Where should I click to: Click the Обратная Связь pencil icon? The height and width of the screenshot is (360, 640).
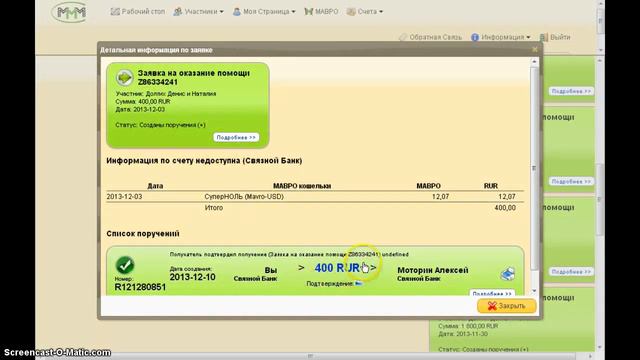click(x=403, y=37)
